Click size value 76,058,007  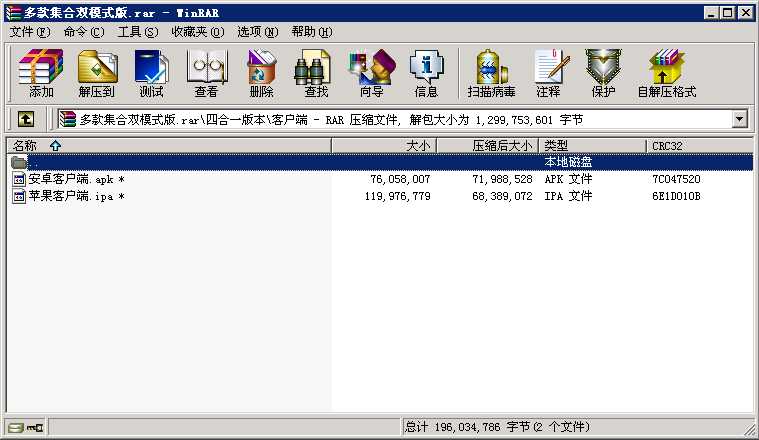(400, 179)
